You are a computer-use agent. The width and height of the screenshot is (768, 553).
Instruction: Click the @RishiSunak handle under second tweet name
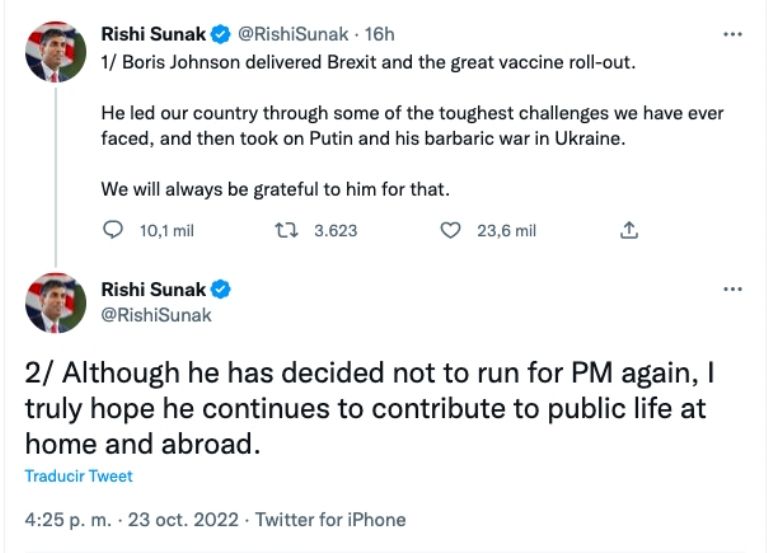coord(156,315)
